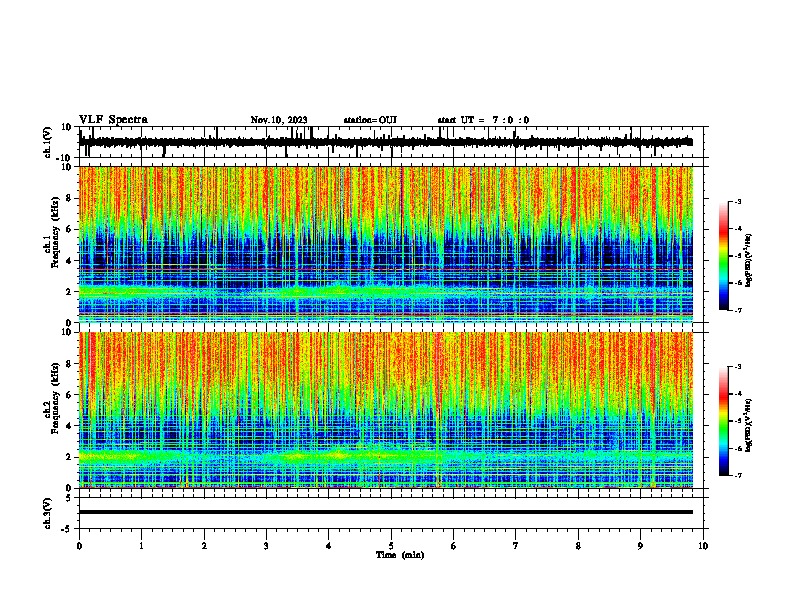Click the time axis tick label "0"
The image size is (792, 612).
point(79,546)
